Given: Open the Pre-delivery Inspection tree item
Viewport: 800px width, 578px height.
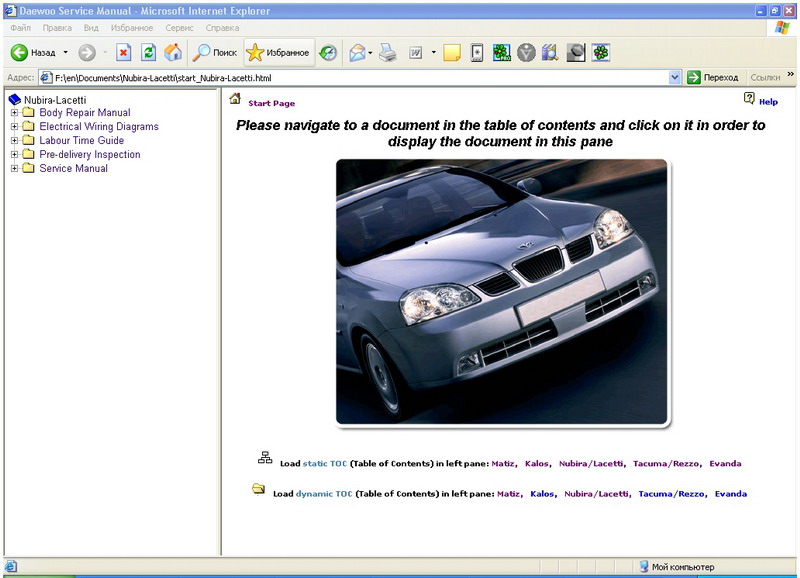Looking at the screenshot, I should click(90, 154).
